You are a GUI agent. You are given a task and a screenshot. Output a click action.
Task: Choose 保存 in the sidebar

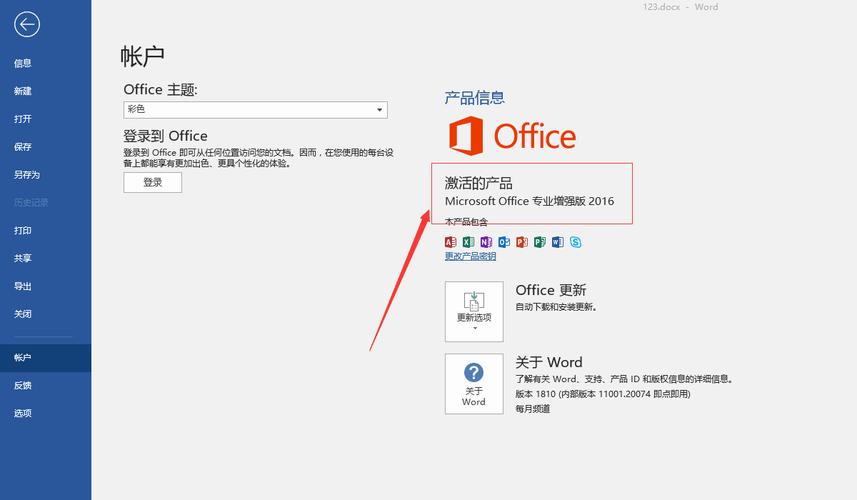(23, 147)
